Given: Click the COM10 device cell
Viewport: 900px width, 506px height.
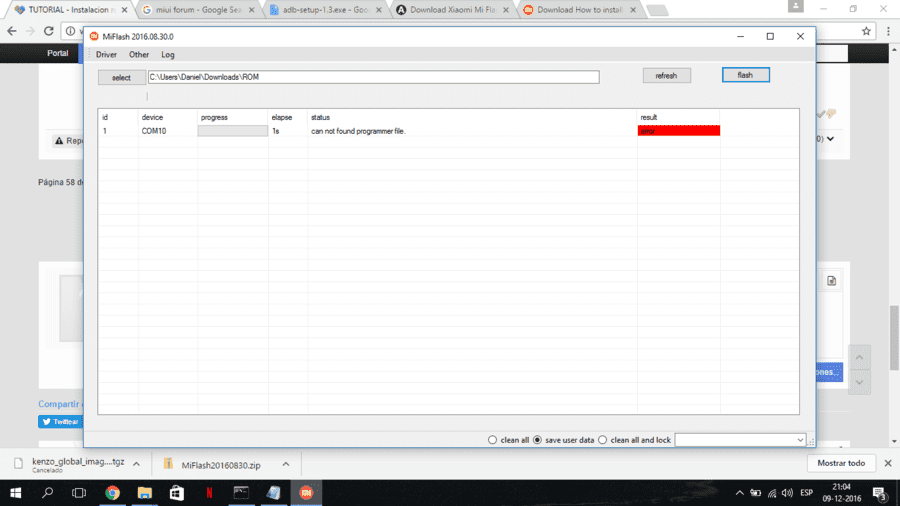Looking at the screenshot, I should [154, 131].
